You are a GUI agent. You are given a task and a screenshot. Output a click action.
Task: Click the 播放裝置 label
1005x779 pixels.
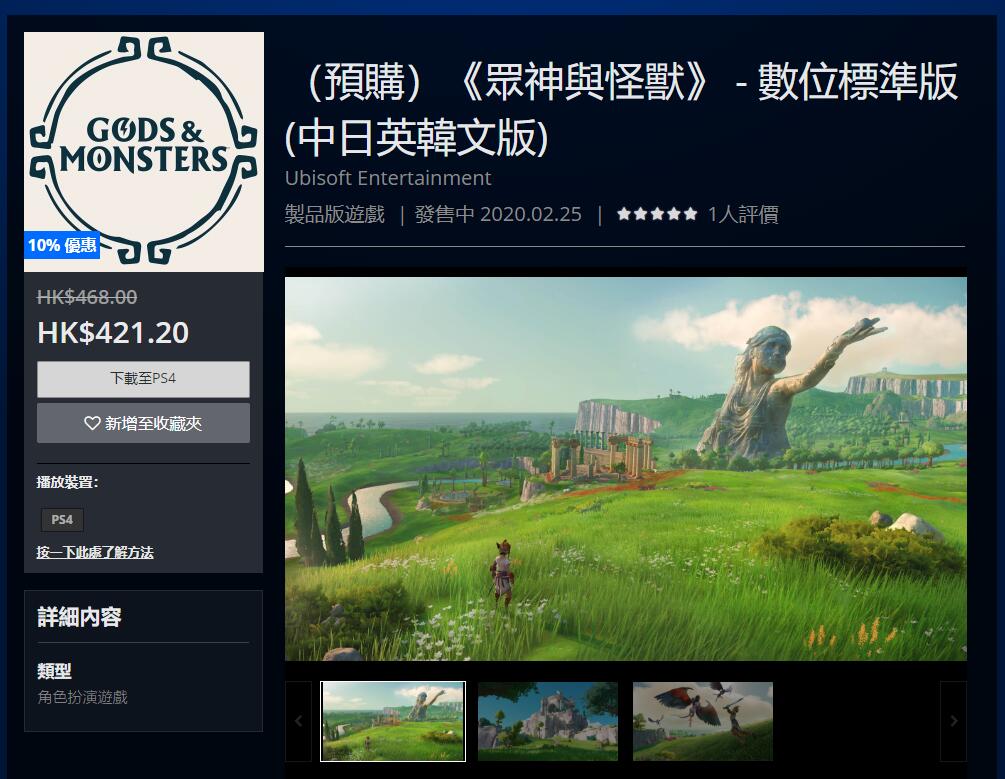click(x=68, y=482)
